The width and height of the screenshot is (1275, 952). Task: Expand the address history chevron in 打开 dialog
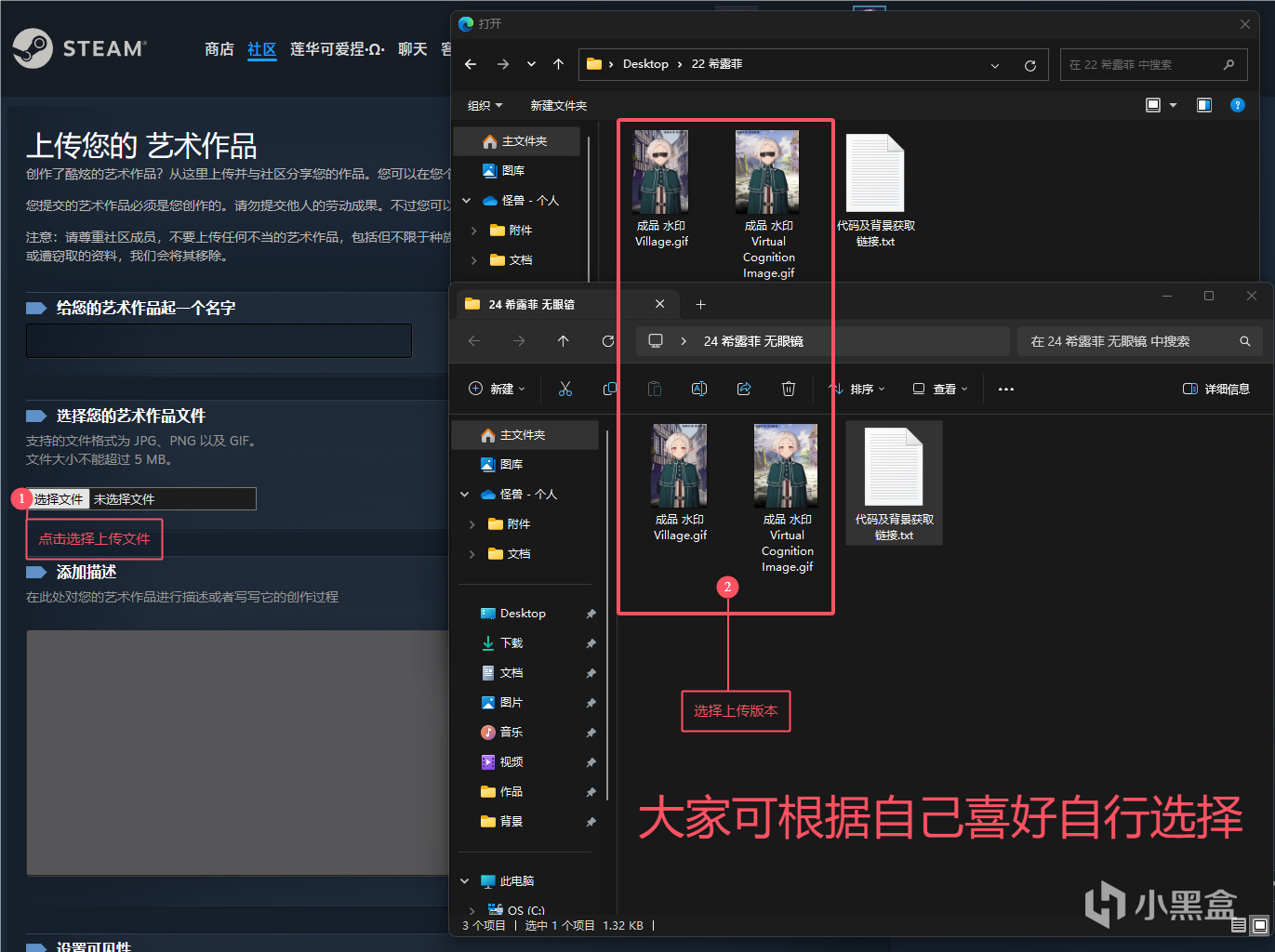tap(995, 65)
